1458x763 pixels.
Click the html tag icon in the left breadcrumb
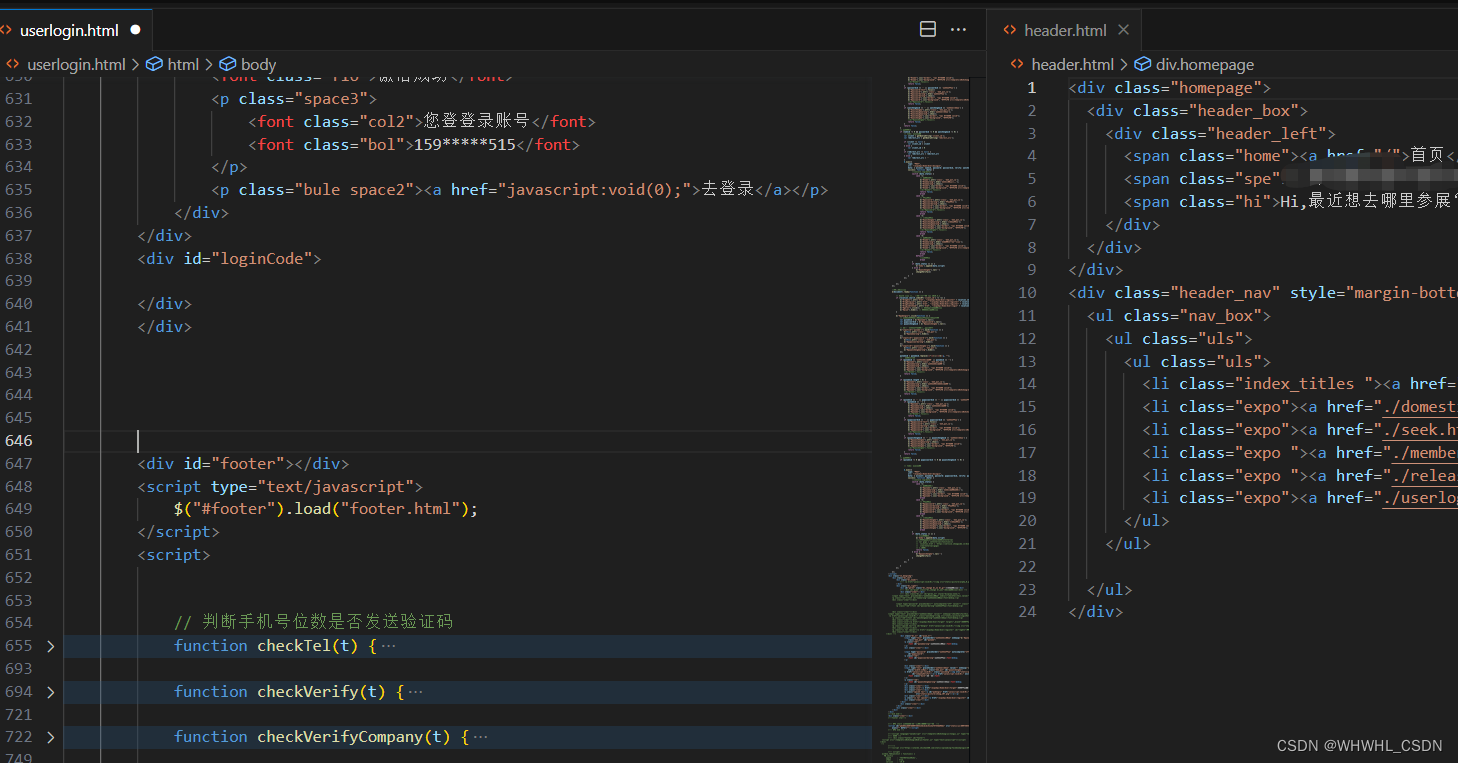155,64
